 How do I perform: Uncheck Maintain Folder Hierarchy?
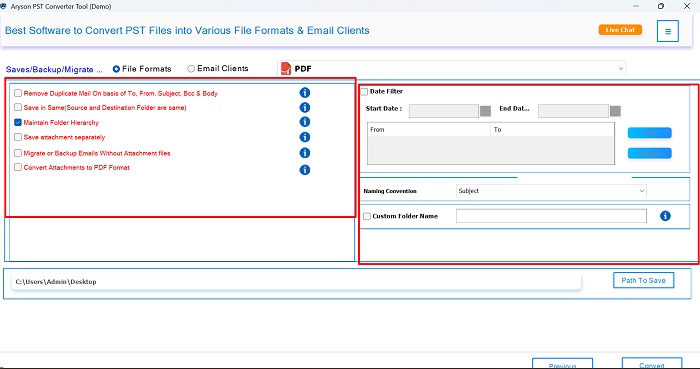(18, 122)
